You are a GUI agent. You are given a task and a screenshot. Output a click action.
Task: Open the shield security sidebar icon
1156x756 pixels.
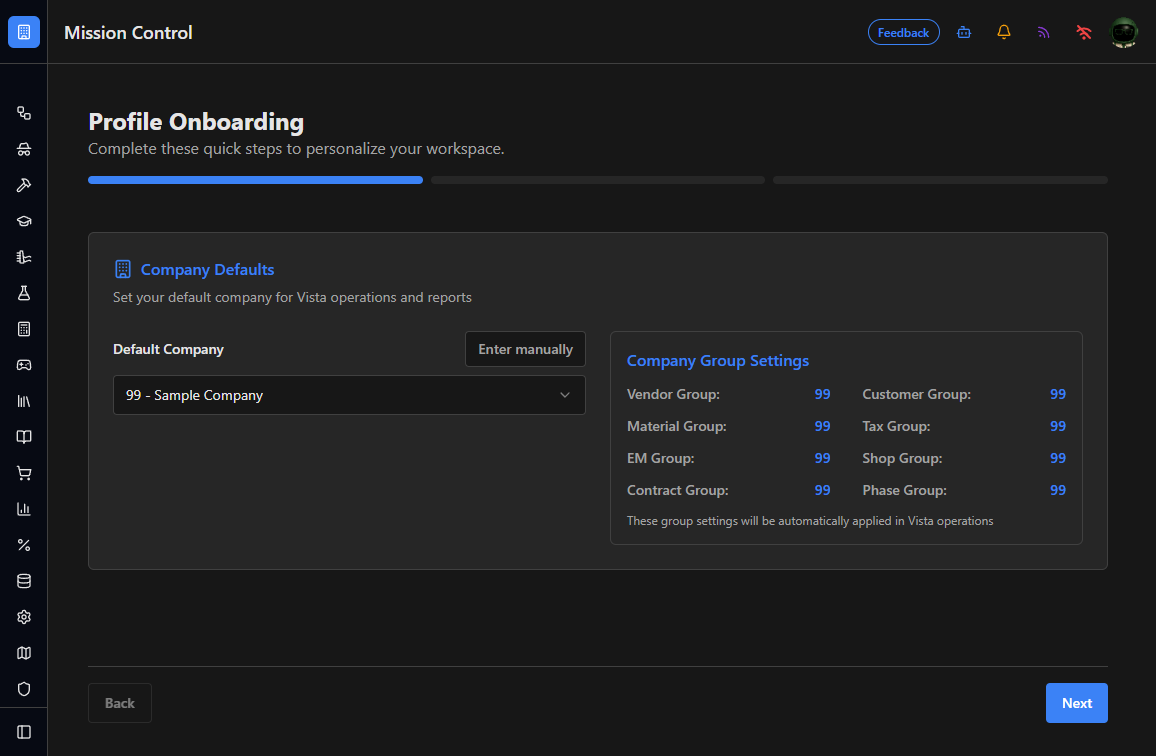point(24,689)
